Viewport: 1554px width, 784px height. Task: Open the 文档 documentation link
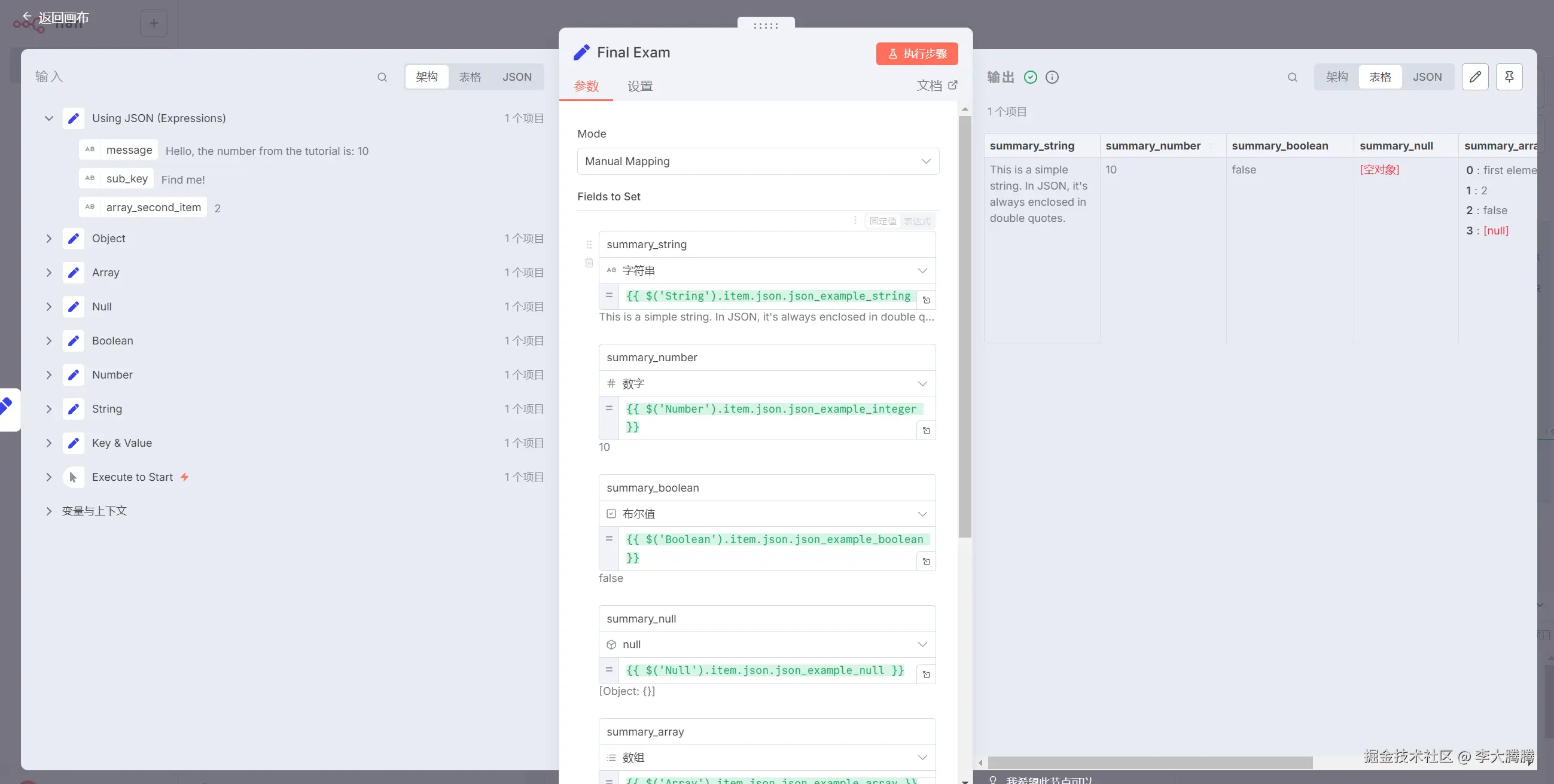click(937, 86)
